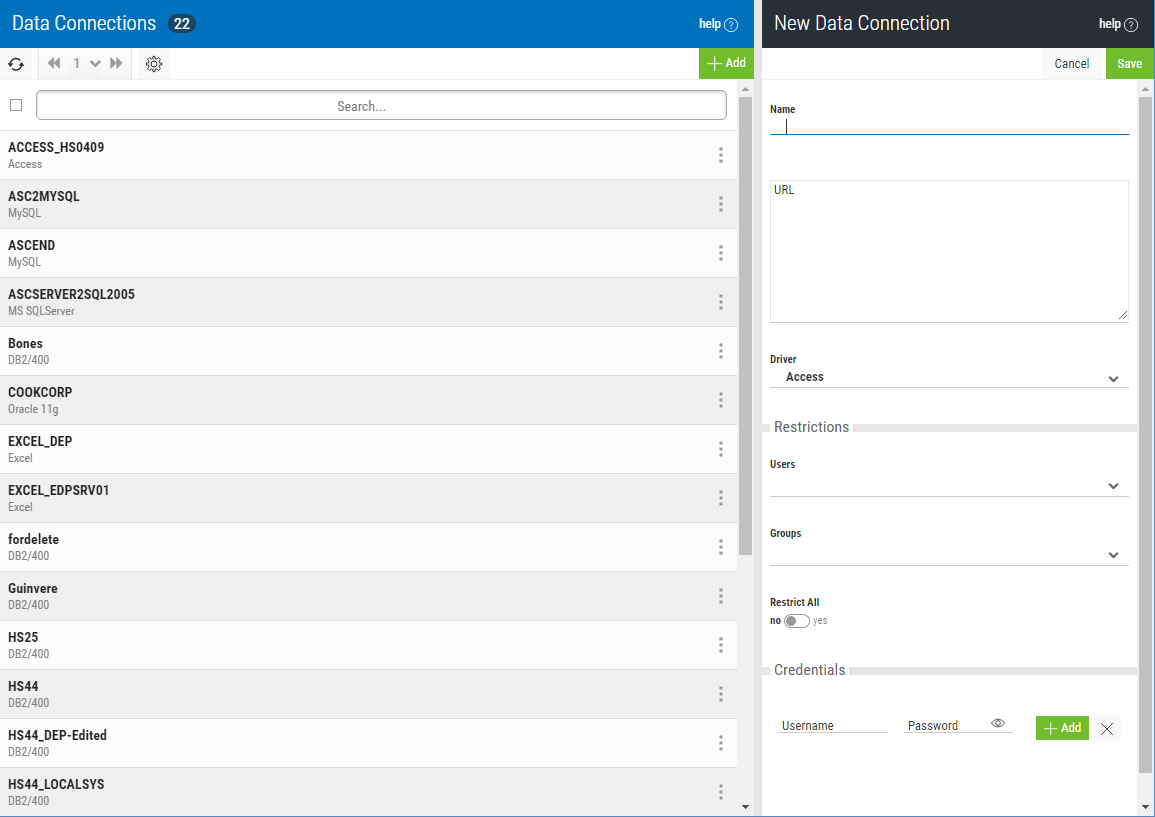The image size is (1155, 817).
Task: Go to next page with forward arrows
Action: pos(117,64)
